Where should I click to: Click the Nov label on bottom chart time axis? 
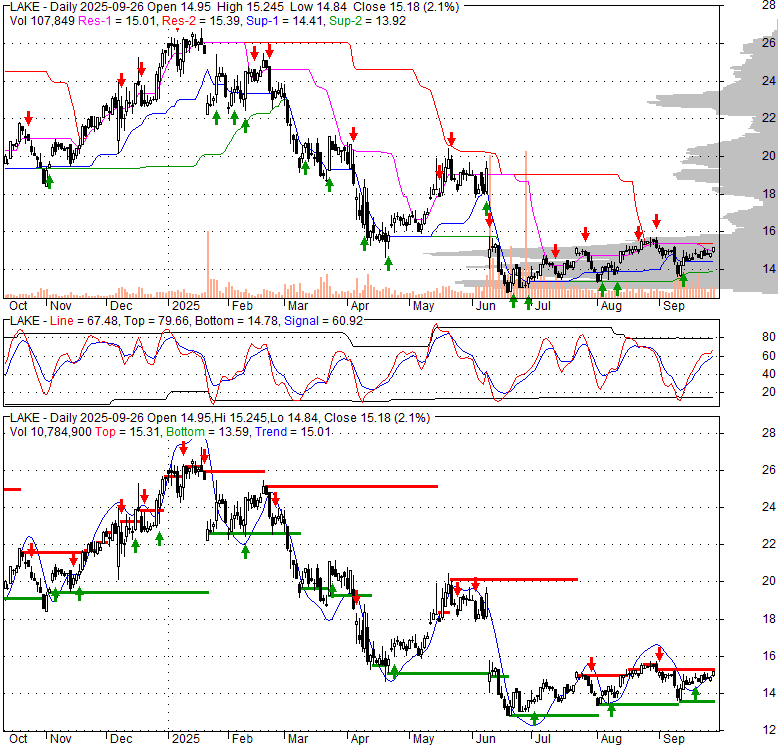pyautogui.click(x=61, y=739)
